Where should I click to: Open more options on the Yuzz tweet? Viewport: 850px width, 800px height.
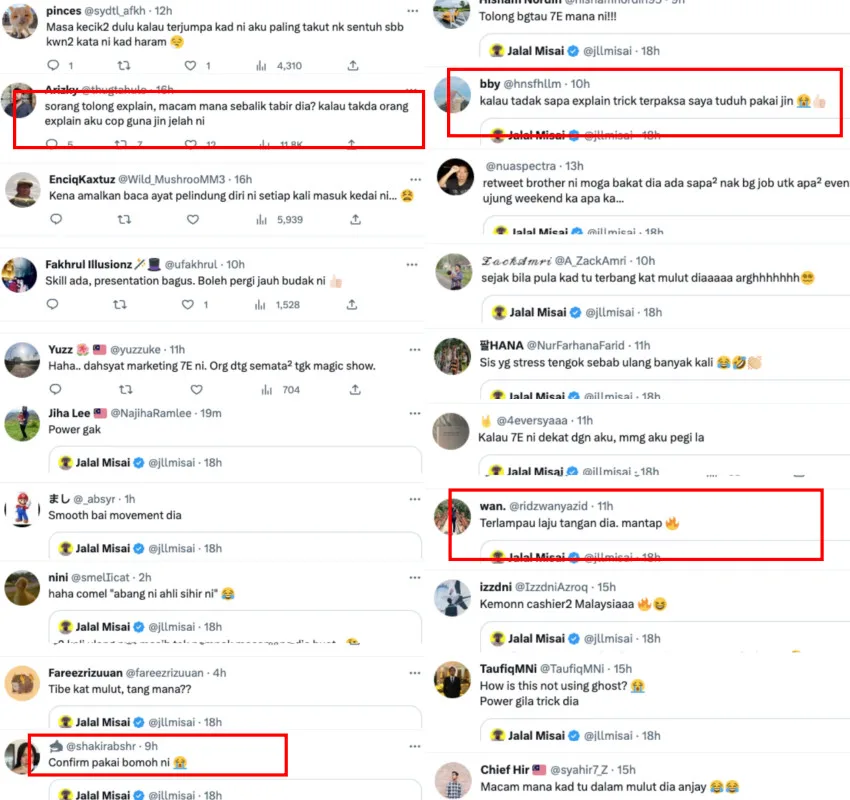[415, 350]
